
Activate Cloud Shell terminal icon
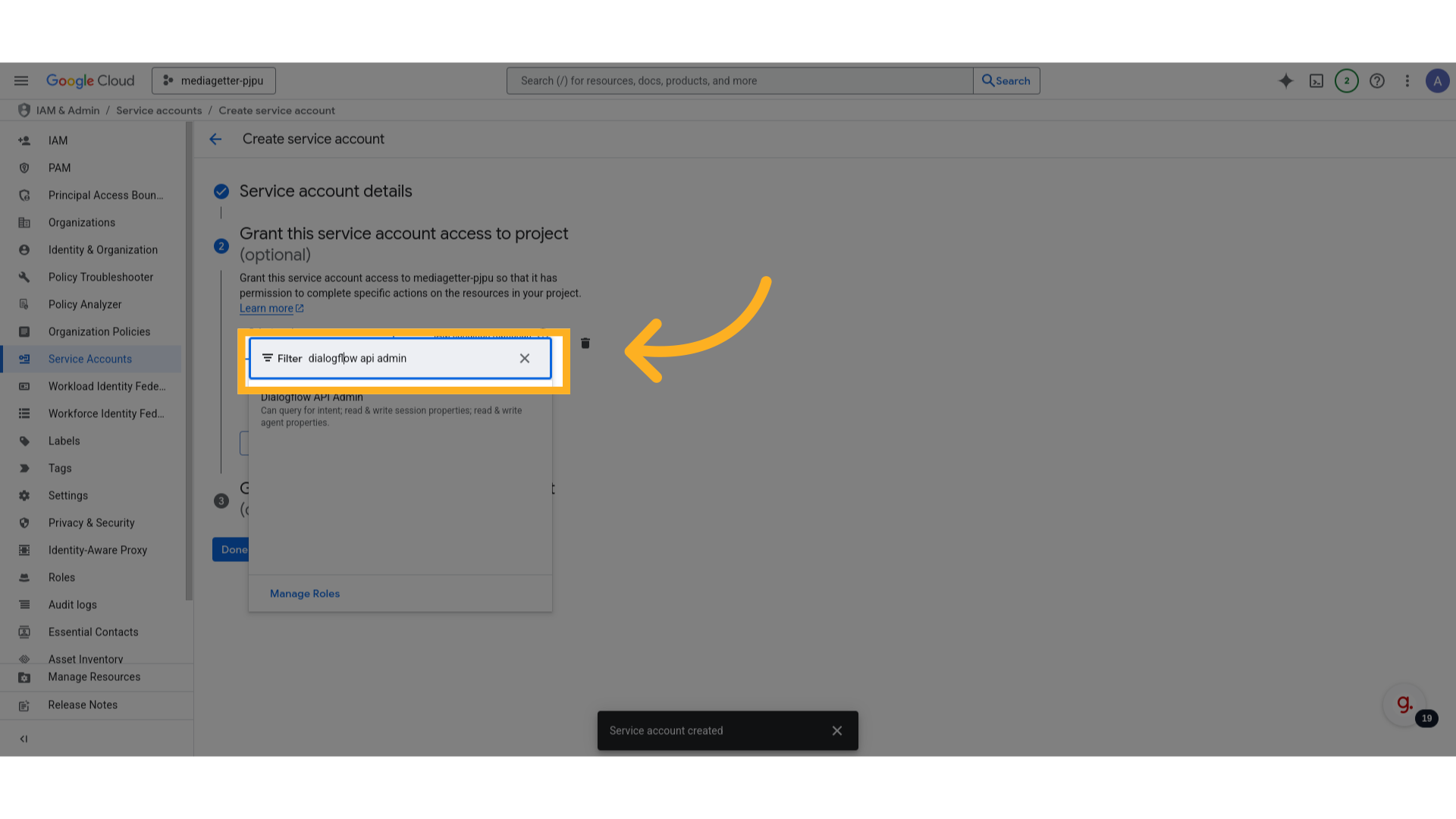[1316, 80]
